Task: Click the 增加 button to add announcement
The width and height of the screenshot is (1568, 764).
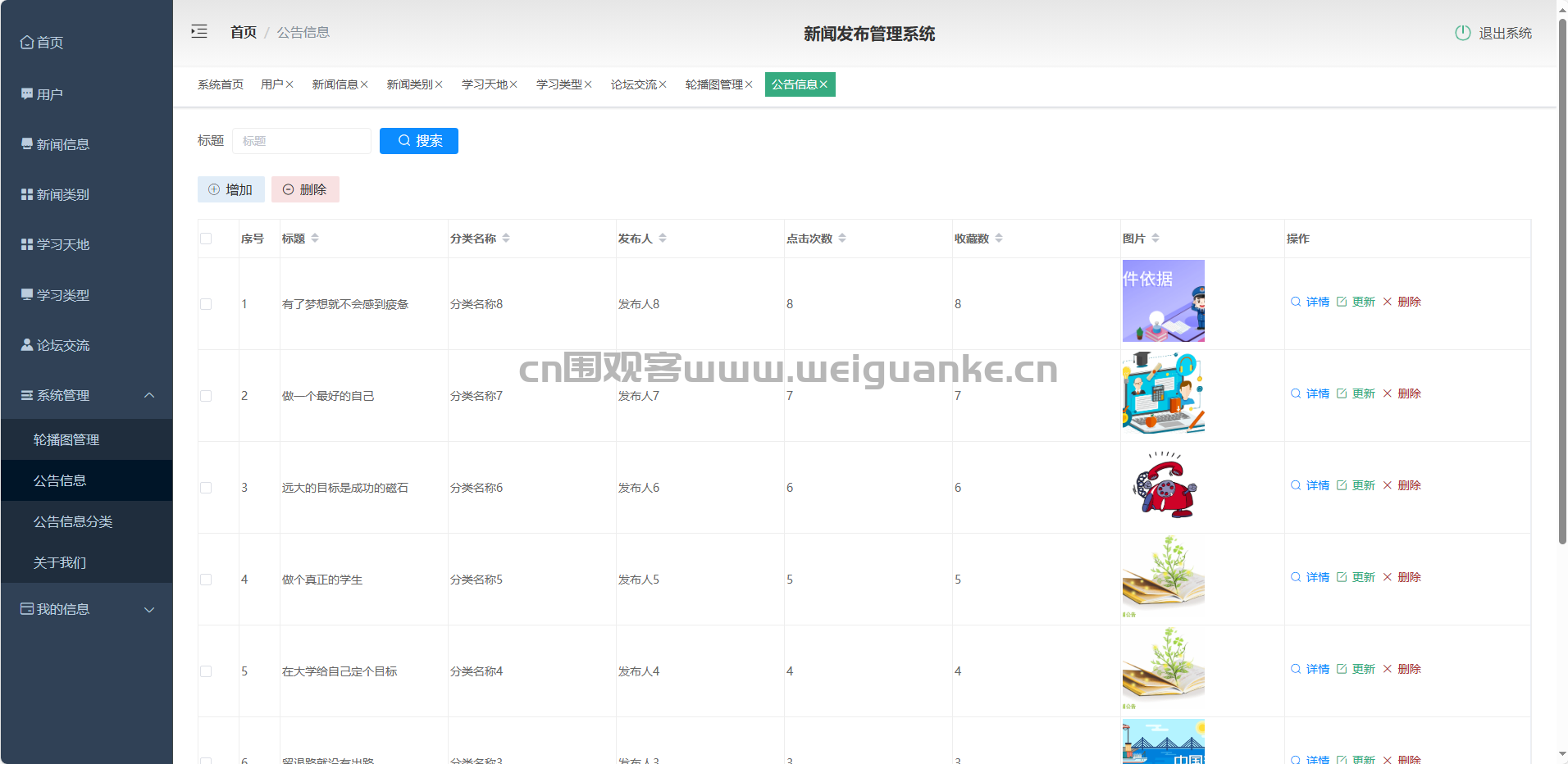Action: pyautogui.click(x=230, y=189)
